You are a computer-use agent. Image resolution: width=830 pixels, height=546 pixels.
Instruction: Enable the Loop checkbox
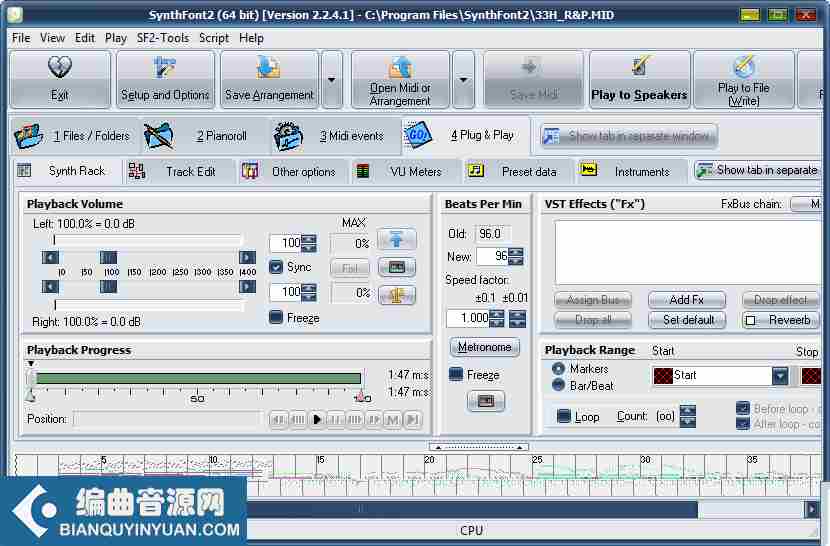[x=564, y=416]
